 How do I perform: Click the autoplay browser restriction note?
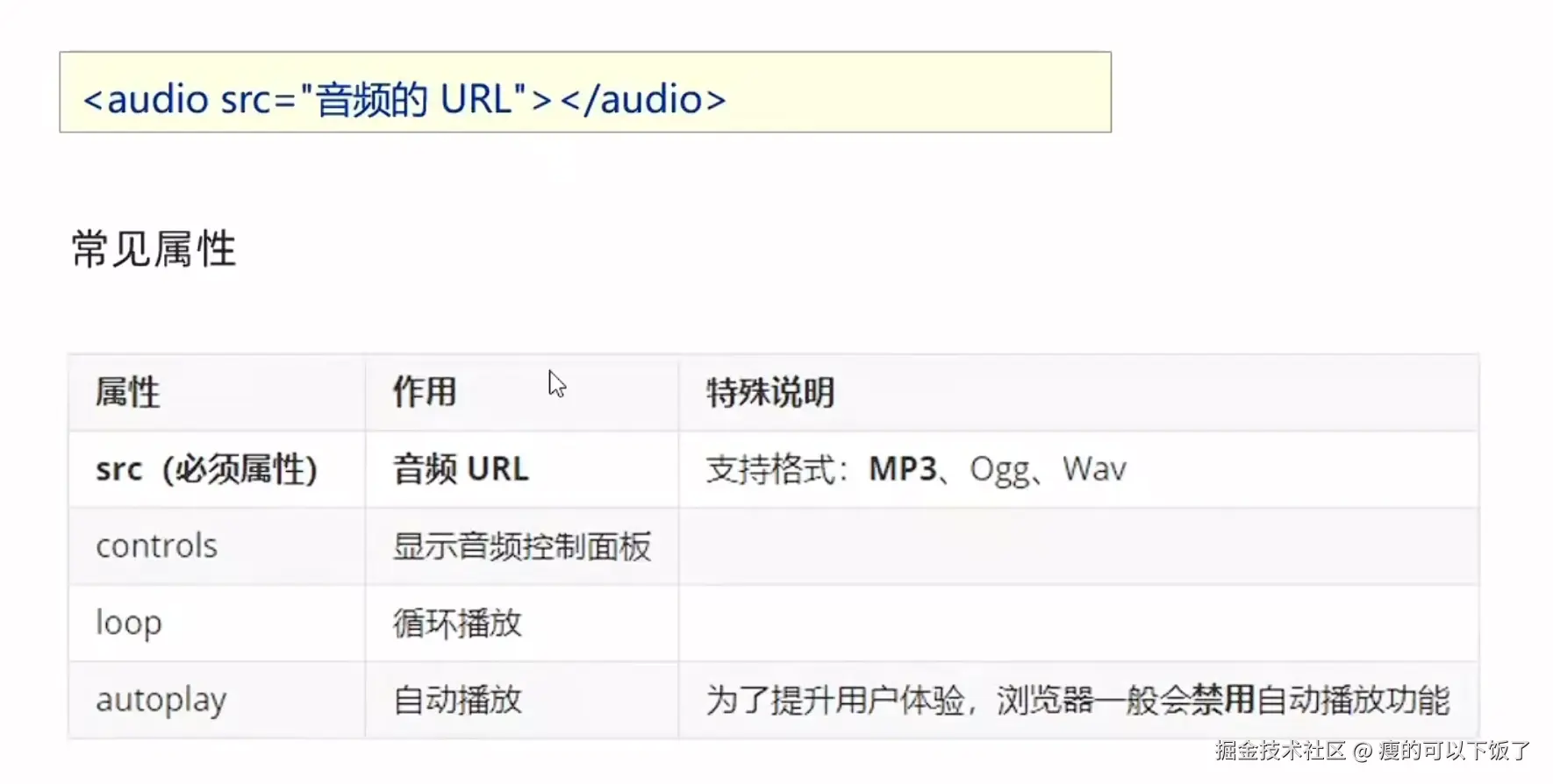coord(1077,700)
